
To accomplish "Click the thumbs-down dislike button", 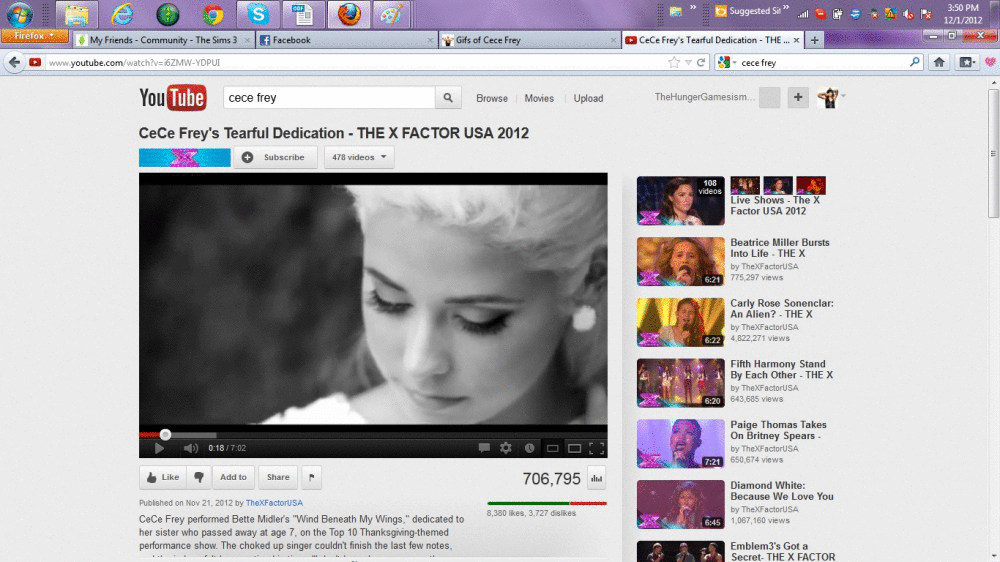I will [199, 477].
